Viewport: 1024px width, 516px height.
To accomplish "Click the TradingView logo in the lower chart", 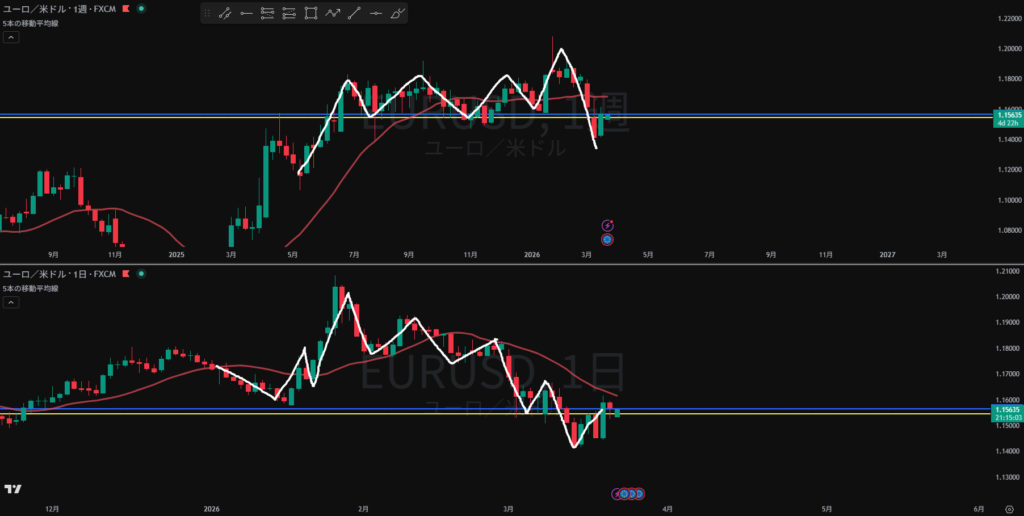I will [x=13, y=489].
